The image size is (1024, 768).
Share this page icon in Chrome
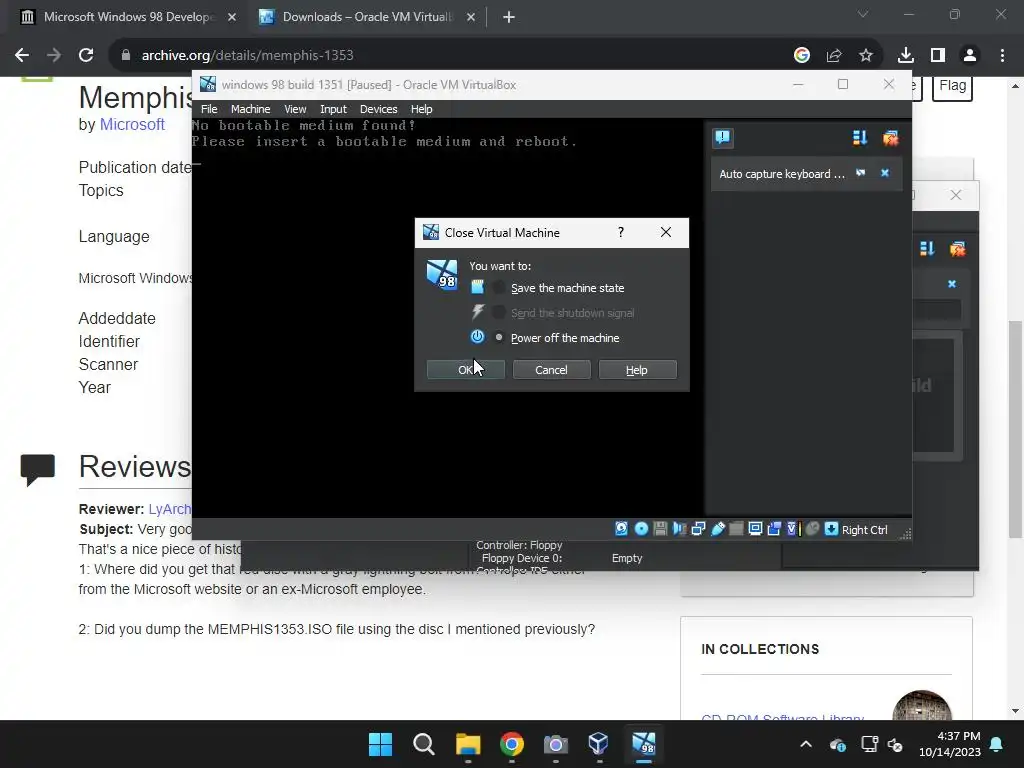(x=834, y=55)
